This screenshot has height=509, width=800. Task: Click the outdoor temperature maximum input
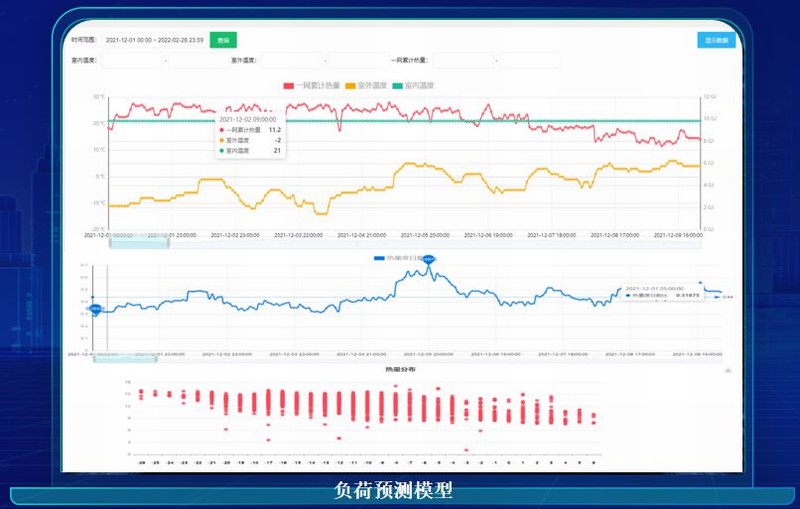click(358, 61)
